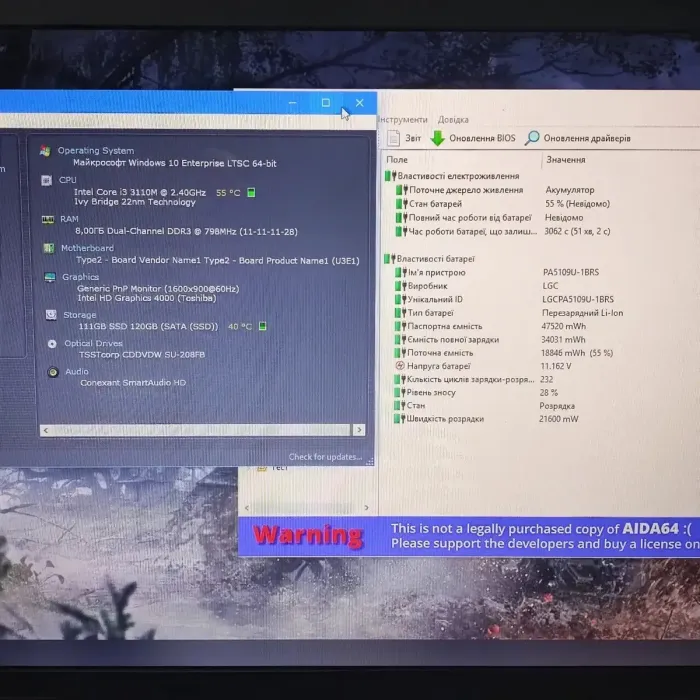Click the CPU chip icon in Speccy

47,181
